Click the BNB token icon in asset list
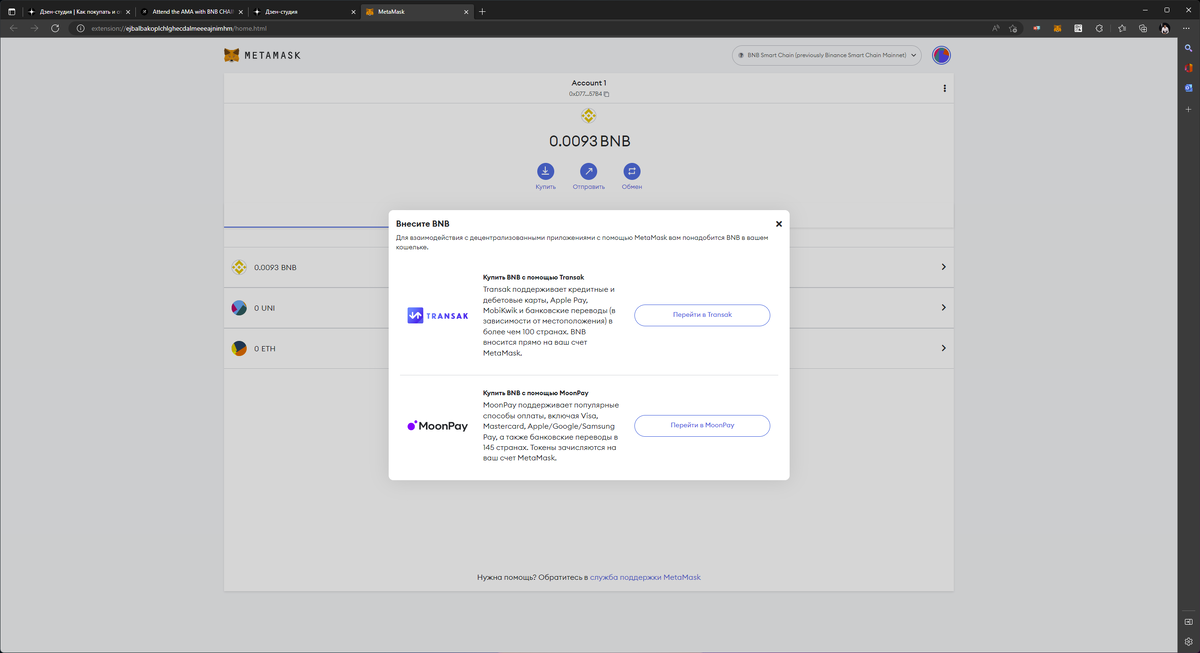This screenshot has width=1200, height=653. tap(239, 267)
